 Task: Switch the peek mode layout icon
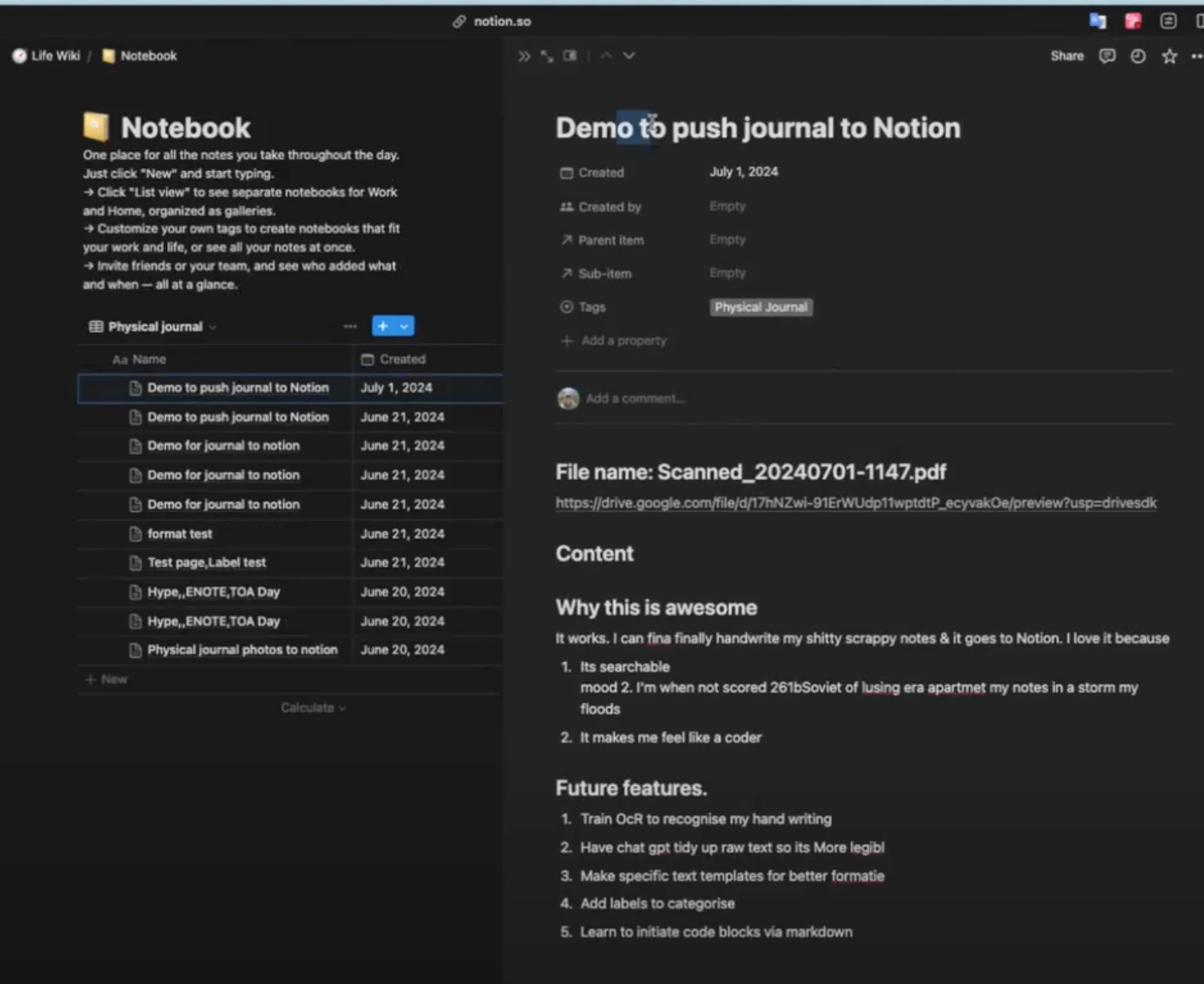(570, 56)
